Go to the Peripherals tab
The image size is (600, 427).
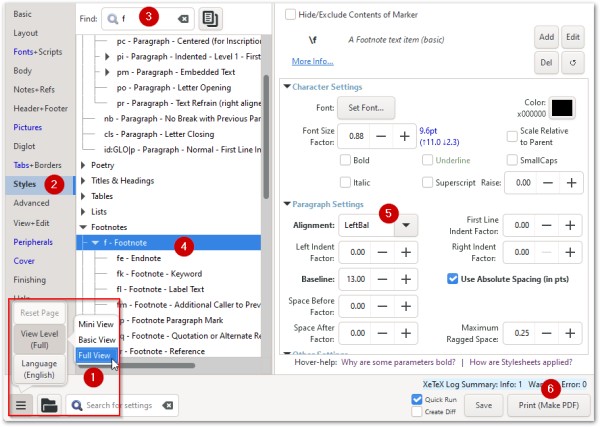tap(33, 242)
